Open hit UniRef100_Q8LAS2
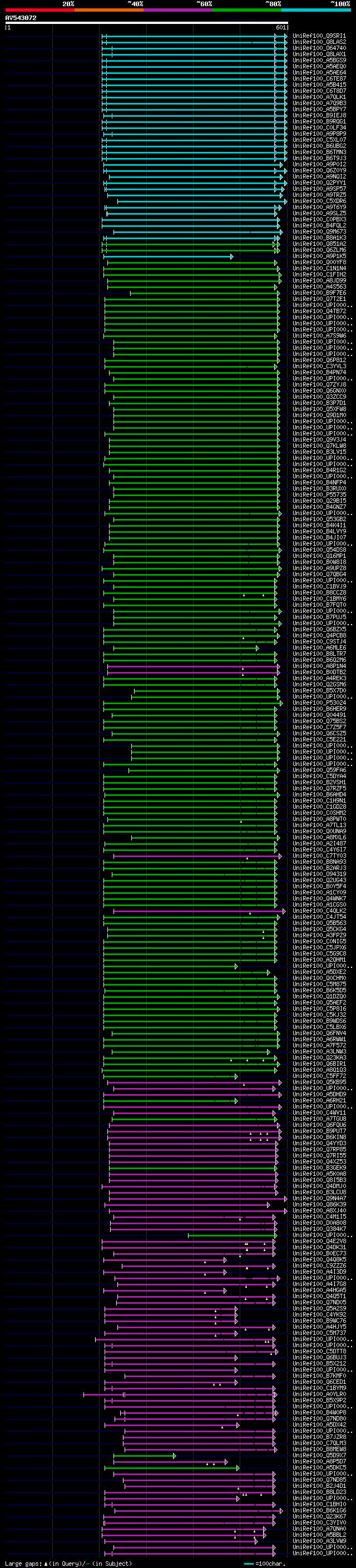 pos(319,42)
